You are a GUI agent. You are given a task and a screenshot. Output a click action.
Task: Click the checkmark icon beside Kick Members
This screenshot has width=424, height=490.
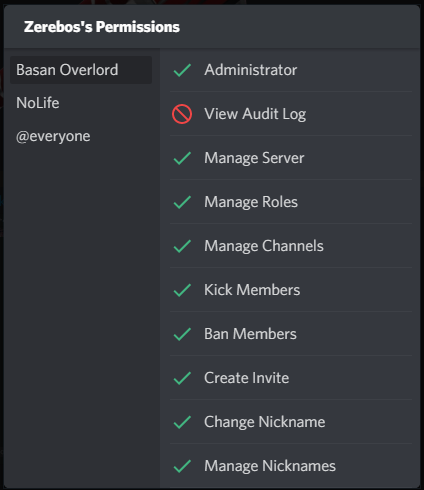tap(182, 290)
